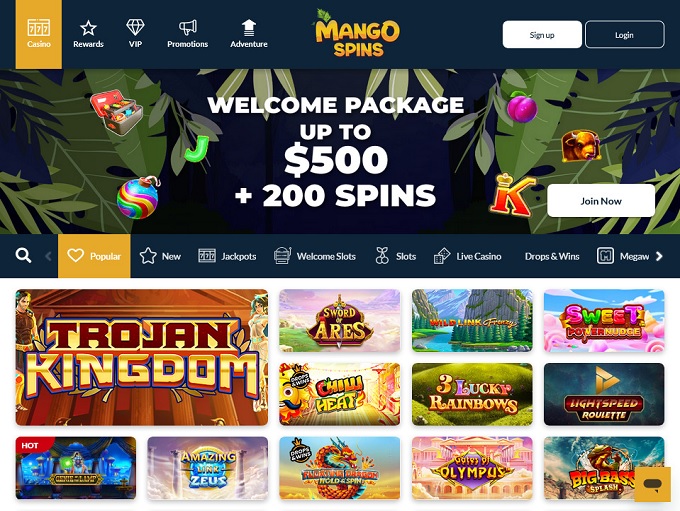Click the Login button
This screenshot has height=511, width=680.
624,35
